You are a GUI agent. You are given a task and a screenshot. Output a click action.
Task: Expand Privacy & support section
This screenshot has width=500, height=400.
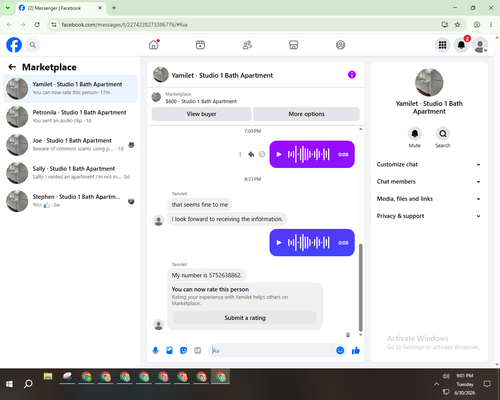(429, 216)
